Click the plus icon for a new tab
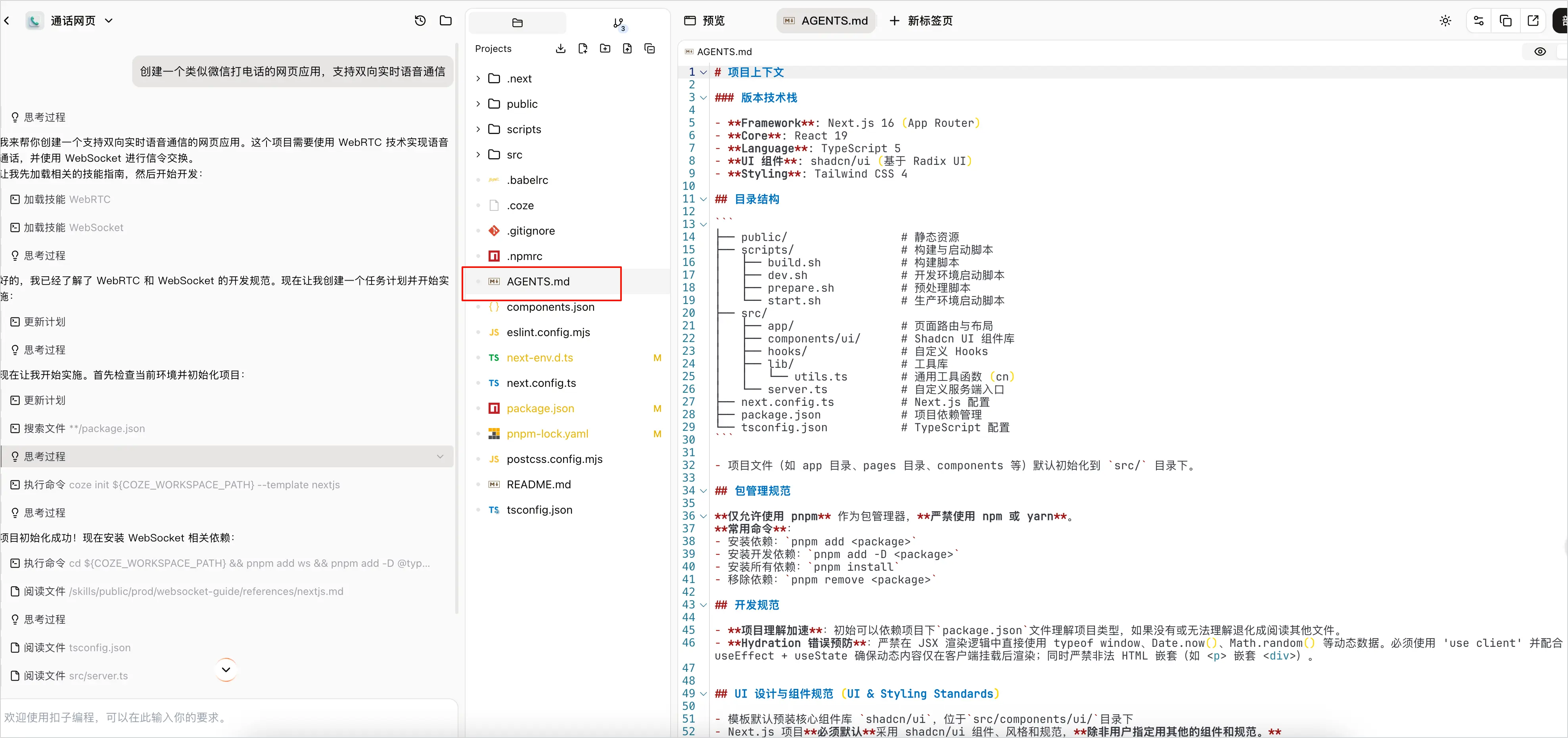This screenshot has width=1568, height=738. point(894,21)
